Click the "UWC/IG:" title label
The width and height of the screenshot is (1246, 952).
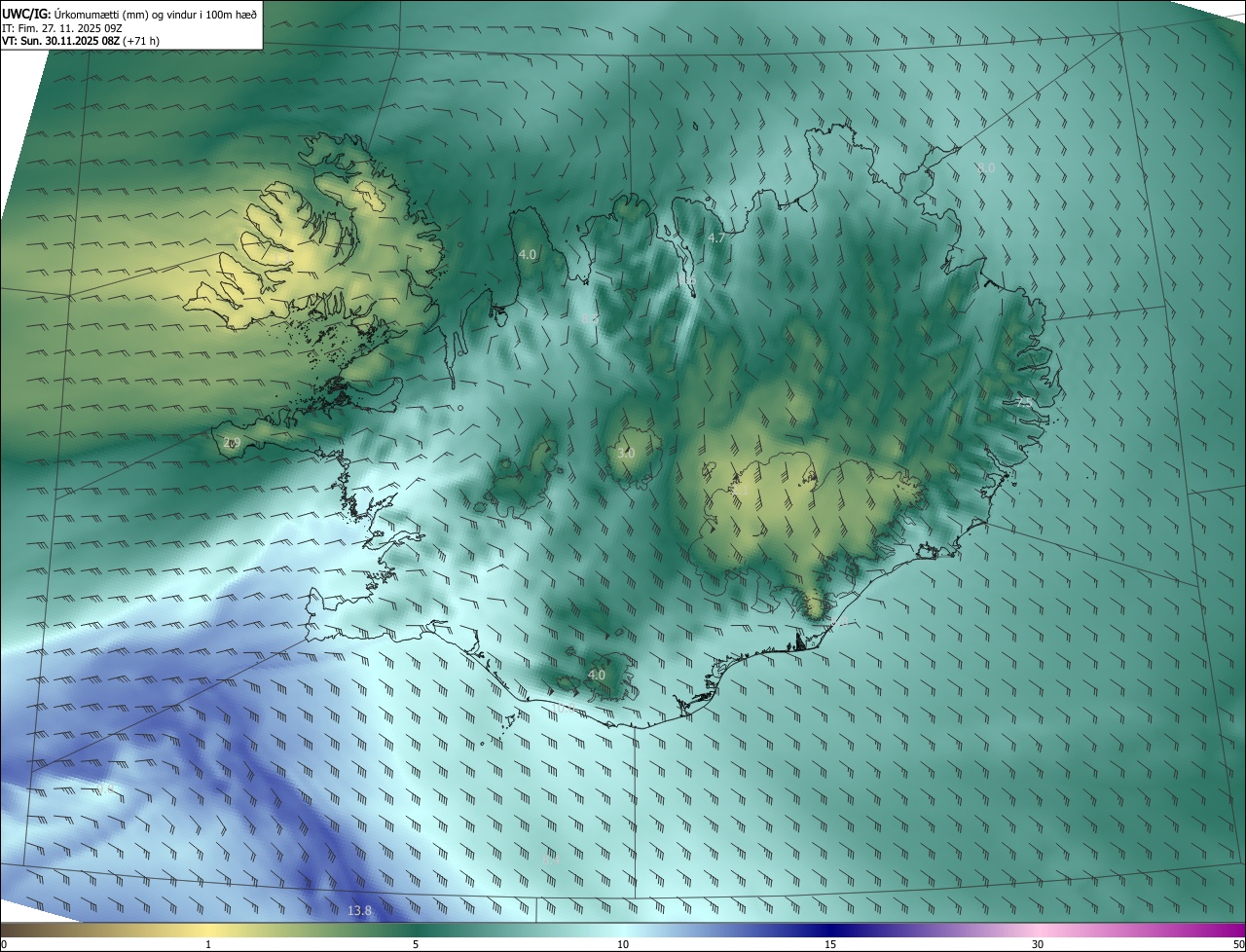pyautogui.click(x=26, y=14)
